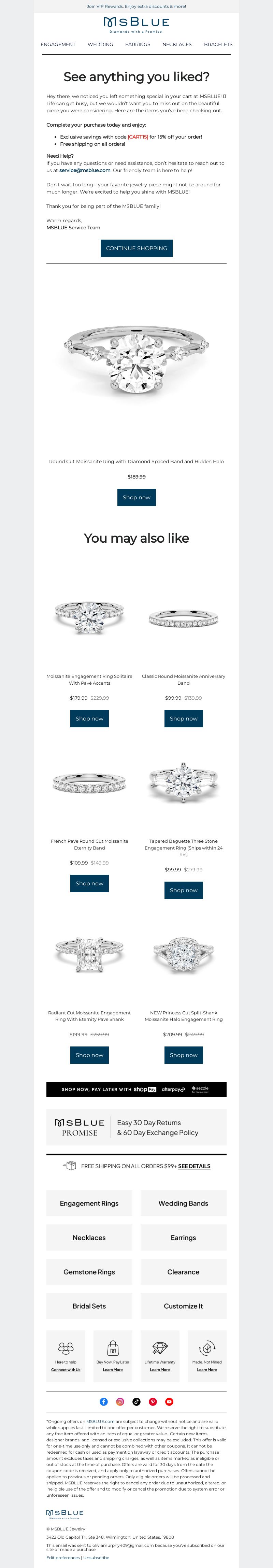
Task: Open the Instagram social icon
Action: coord(120,1402)
